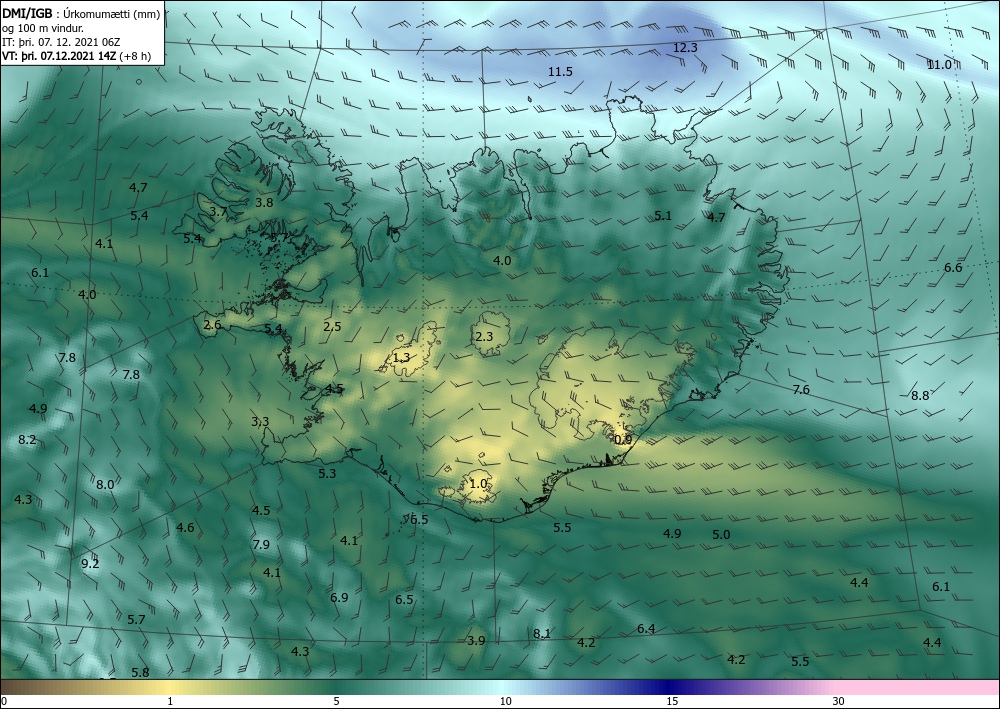
Task: Select the 2.5 value in west Iceland
Action: pos(332,326)
